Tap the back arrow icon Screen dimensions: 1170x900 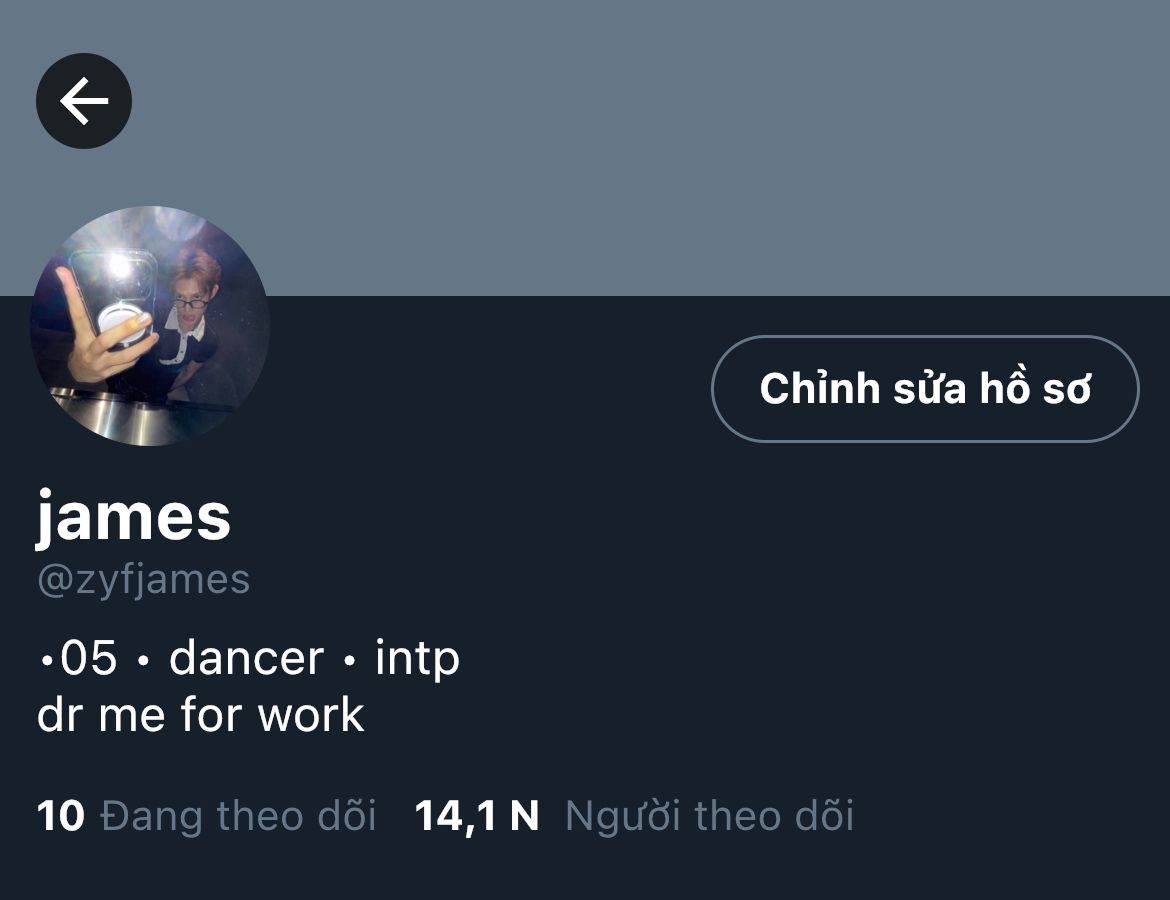click(84, 101)
